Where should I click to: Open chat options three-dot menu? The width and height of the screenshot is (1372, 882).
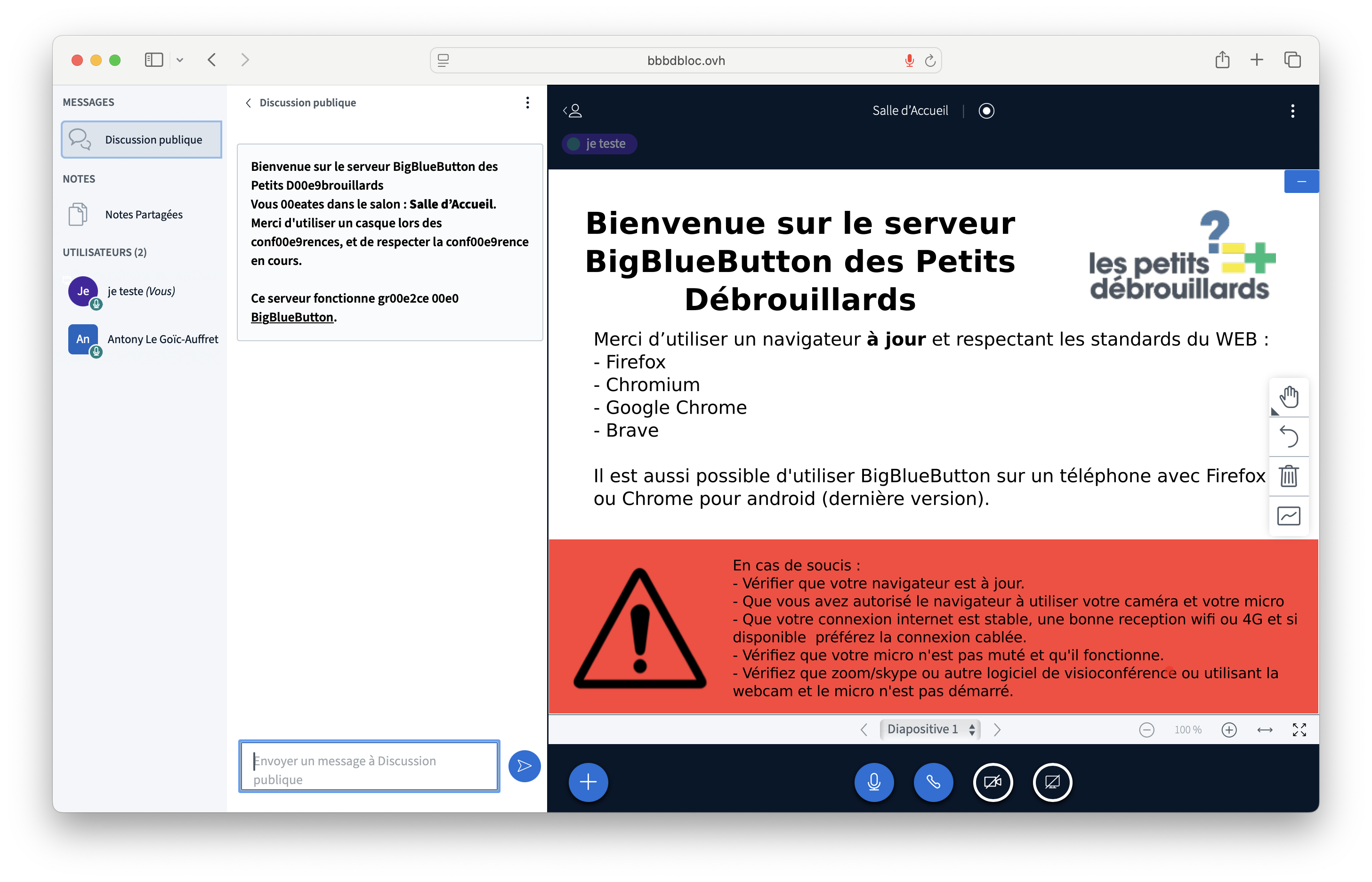coord(527,103)
